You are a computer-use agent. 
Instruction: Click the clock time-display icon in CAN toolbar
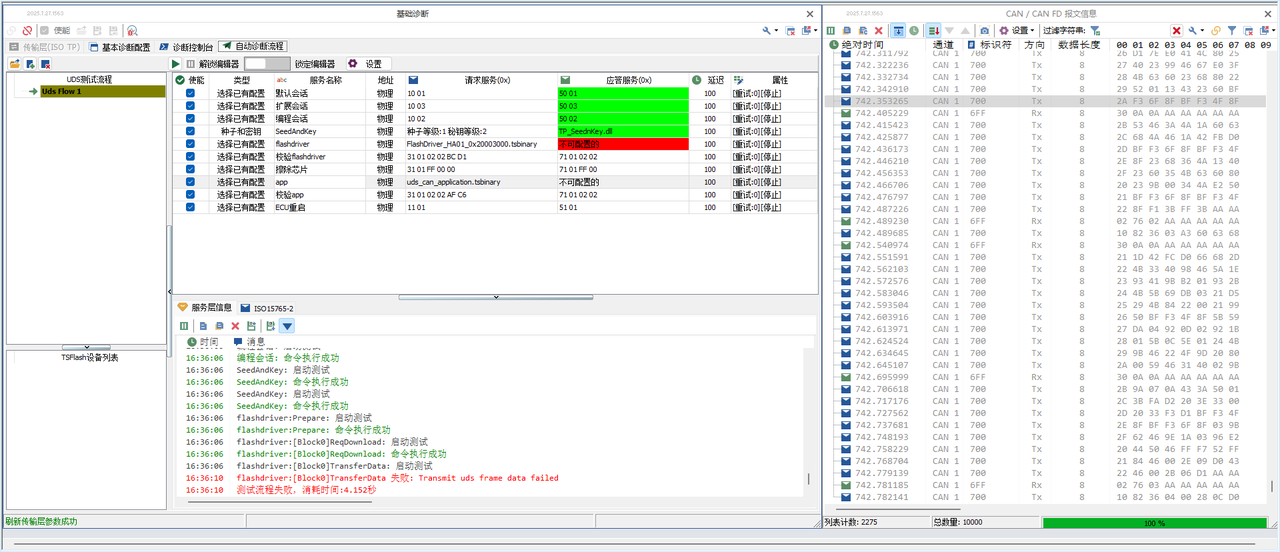click(914, 31)
